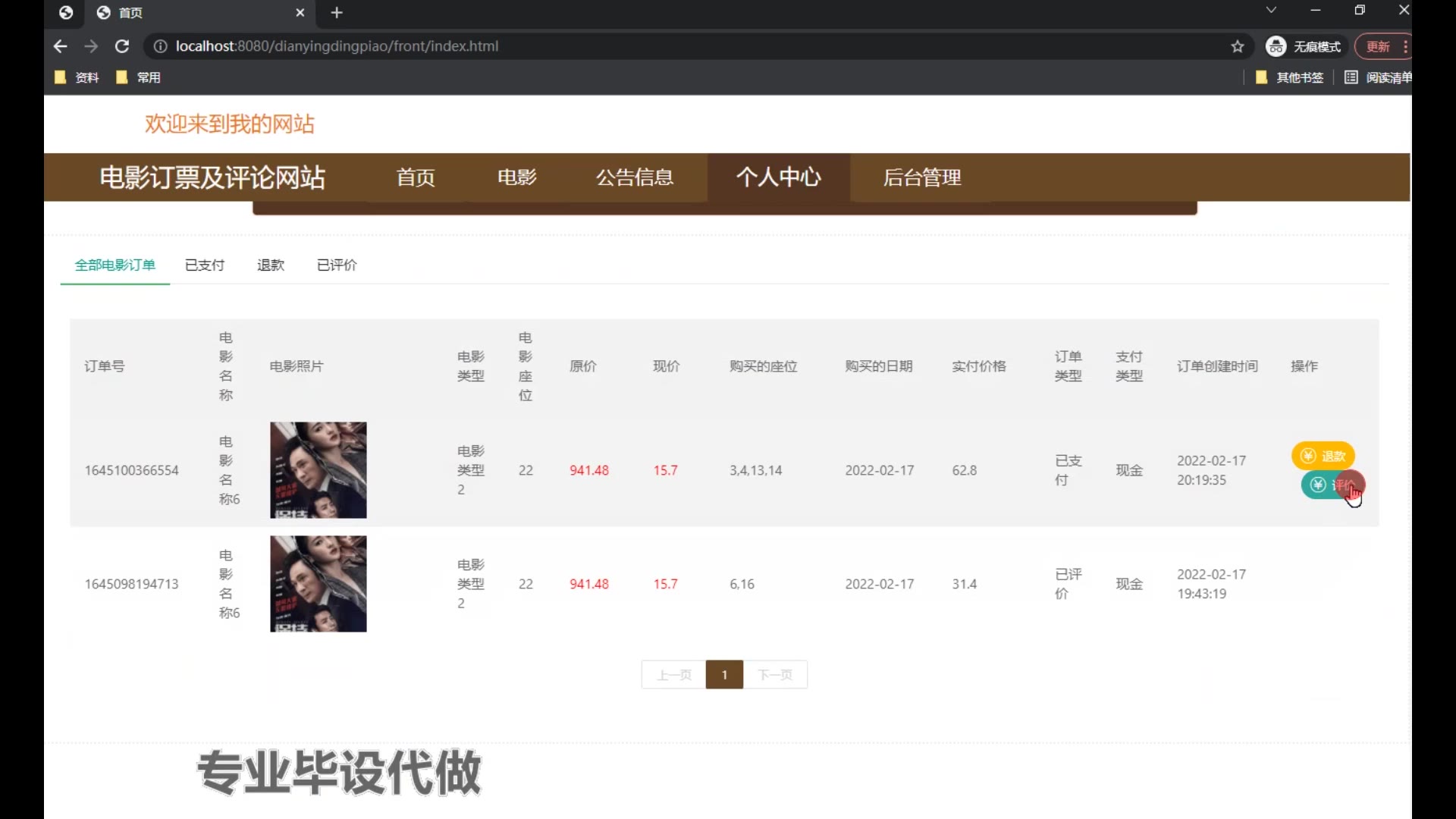
Task: Click the first order's movie poster thumbnail
Action: point(318,470)
